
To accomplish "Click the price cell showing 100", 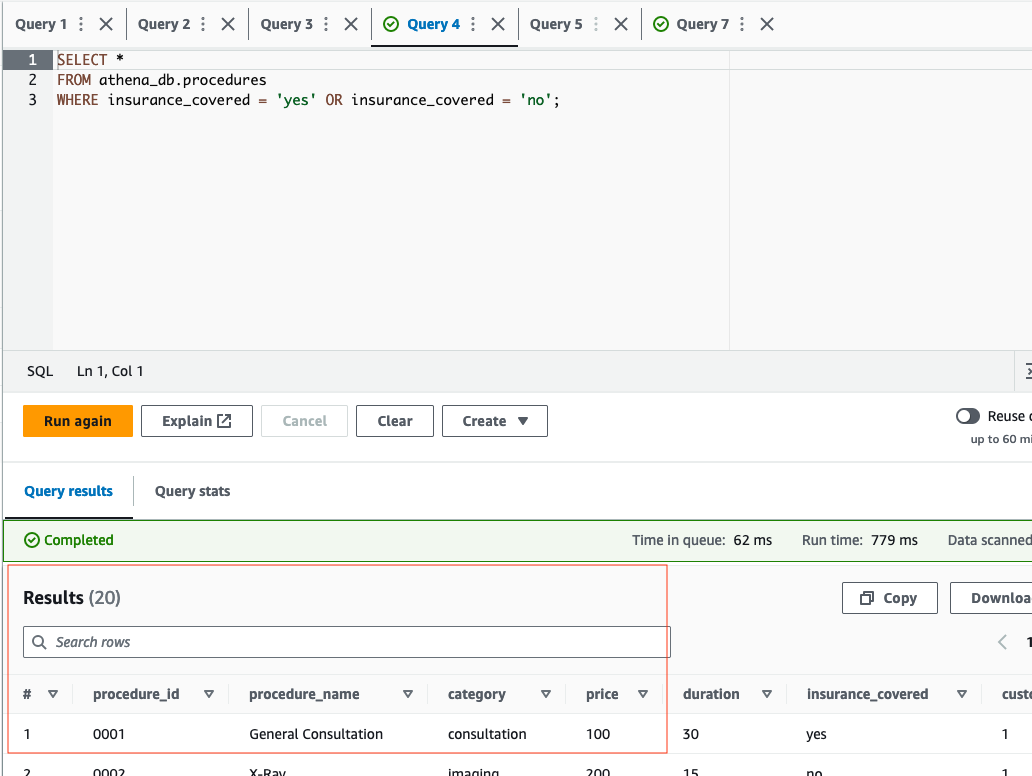I will pyautogui.click(x=598, y=734).
